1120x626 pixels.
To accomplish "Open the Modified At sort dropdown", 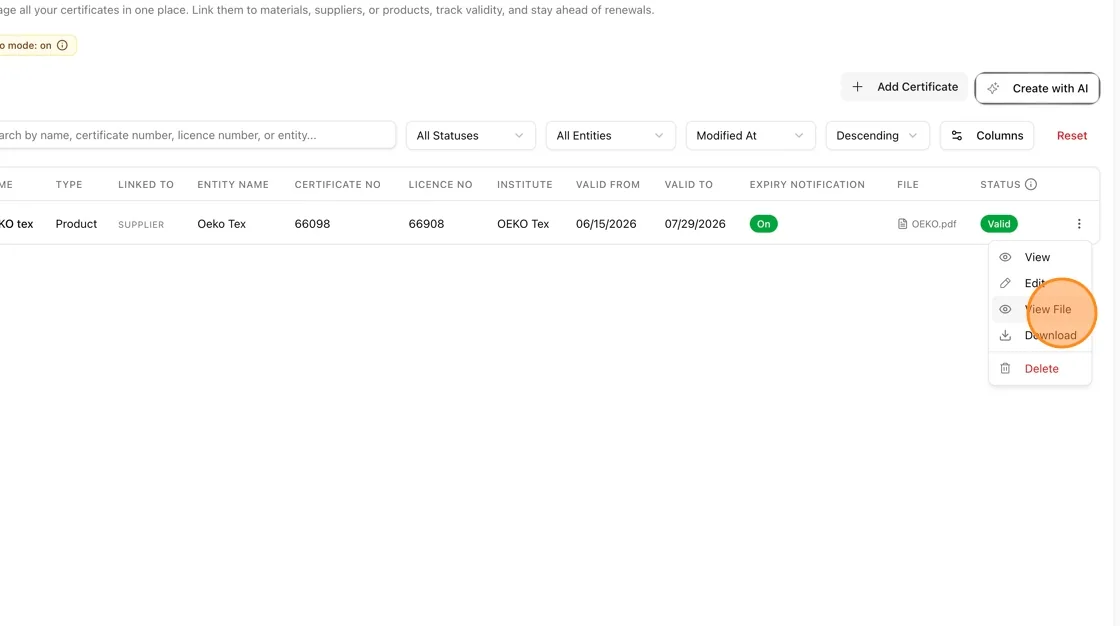I will [750, 136].
